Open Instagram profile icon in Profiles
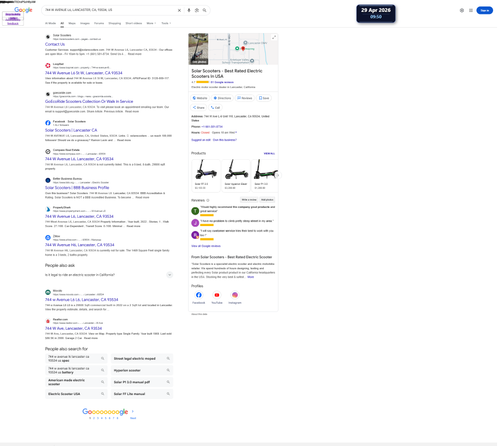Viewport: 500px width, 446px height. coord(235,295)
